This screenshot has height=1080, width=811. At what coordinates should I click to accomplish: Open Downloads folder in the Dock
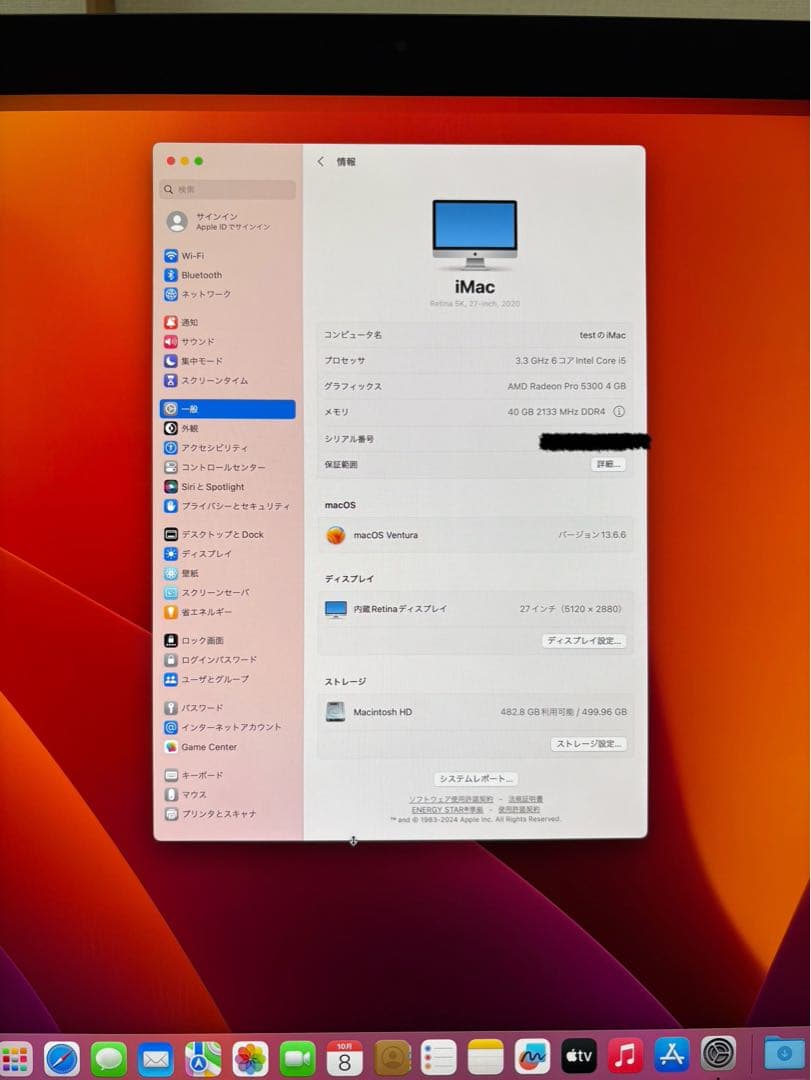click(x=783, y=1053)
